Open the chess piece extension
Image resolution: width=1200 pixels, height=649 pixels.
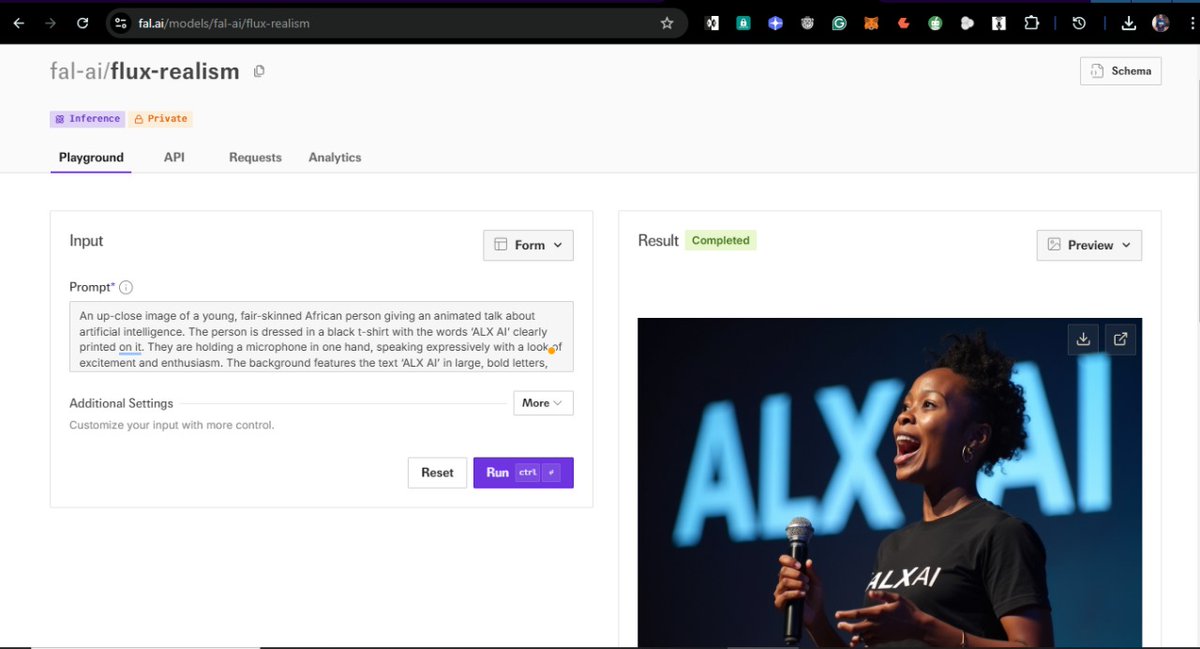(999, 23)
